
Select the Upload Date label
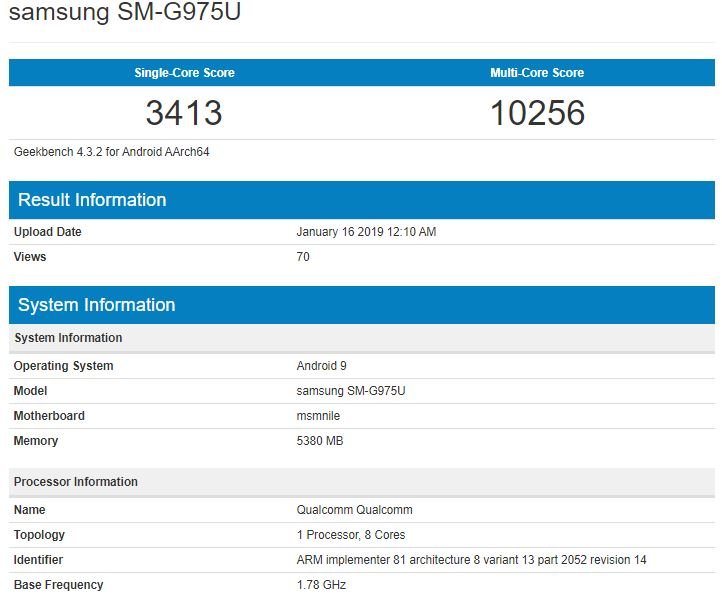point(47,232)
